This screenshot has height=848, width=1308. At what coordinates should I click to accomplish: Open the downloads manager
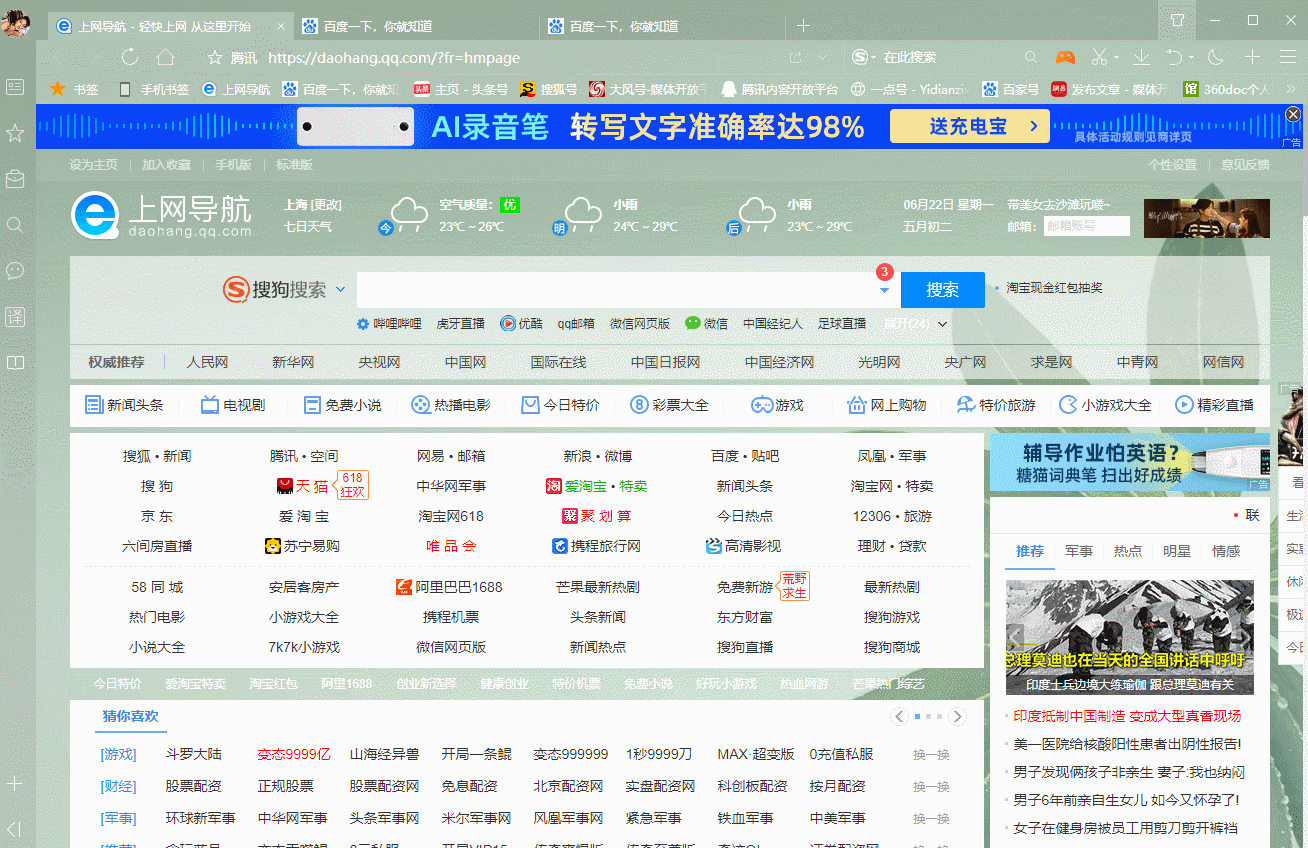1141,57
